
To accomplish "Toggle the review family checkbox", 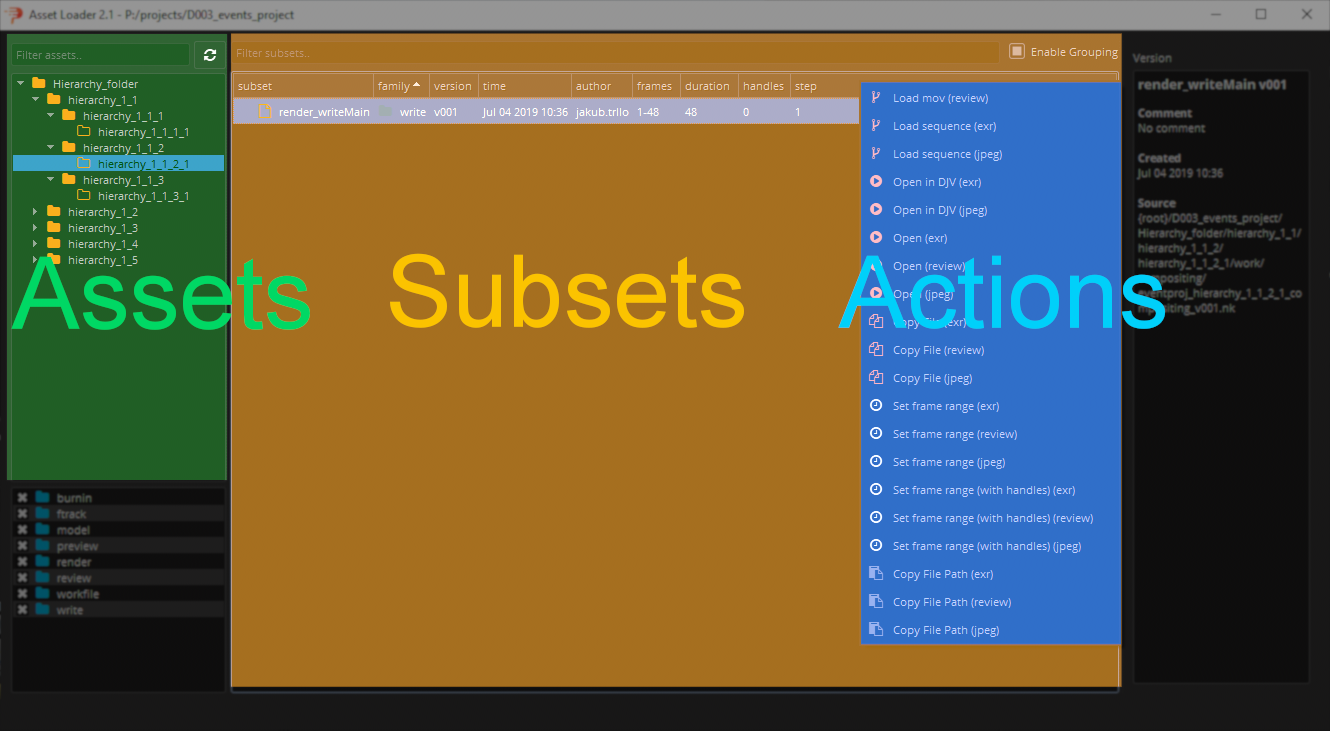I will (22, 578).
